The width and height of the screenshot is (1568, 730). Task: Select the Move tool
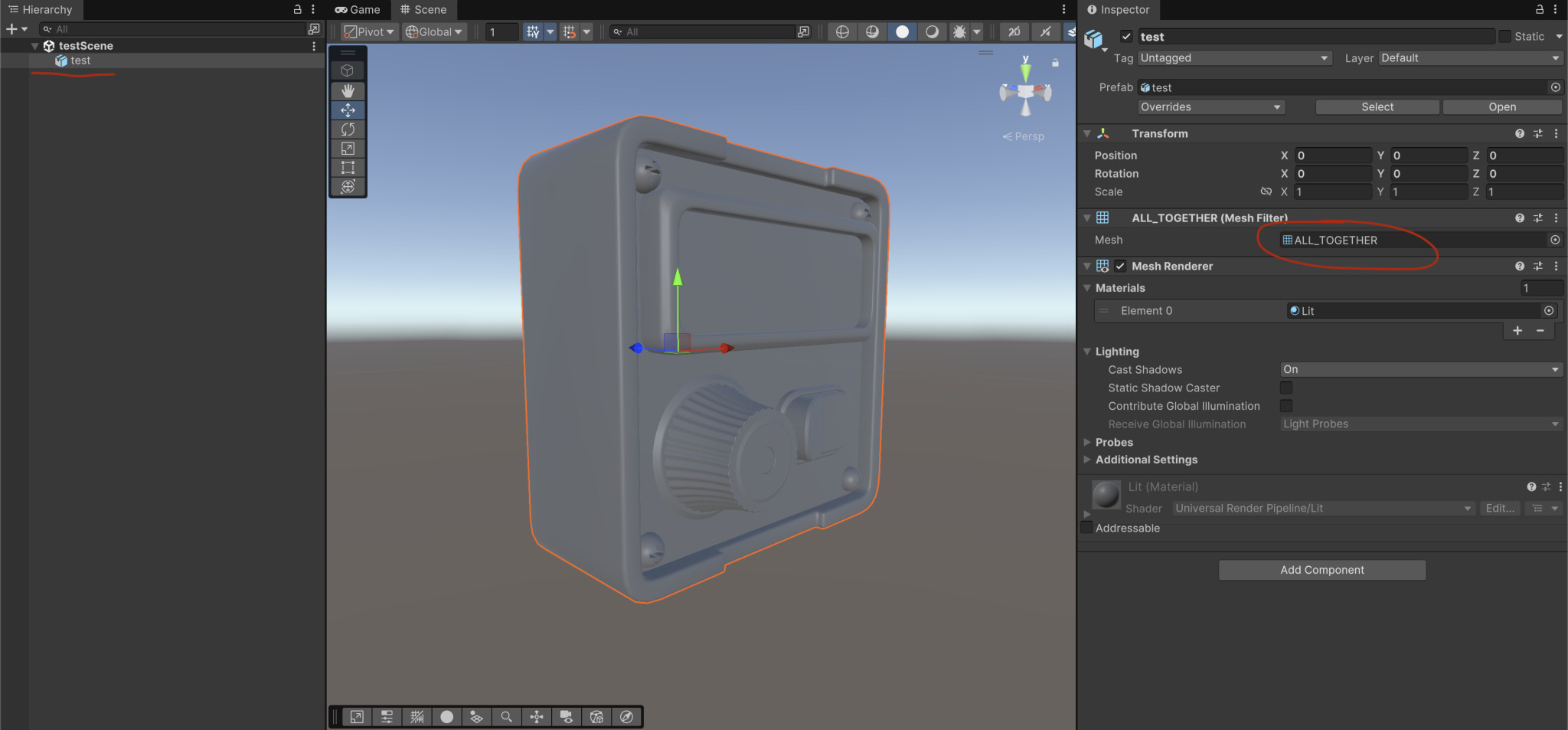[x=348, y=110]
